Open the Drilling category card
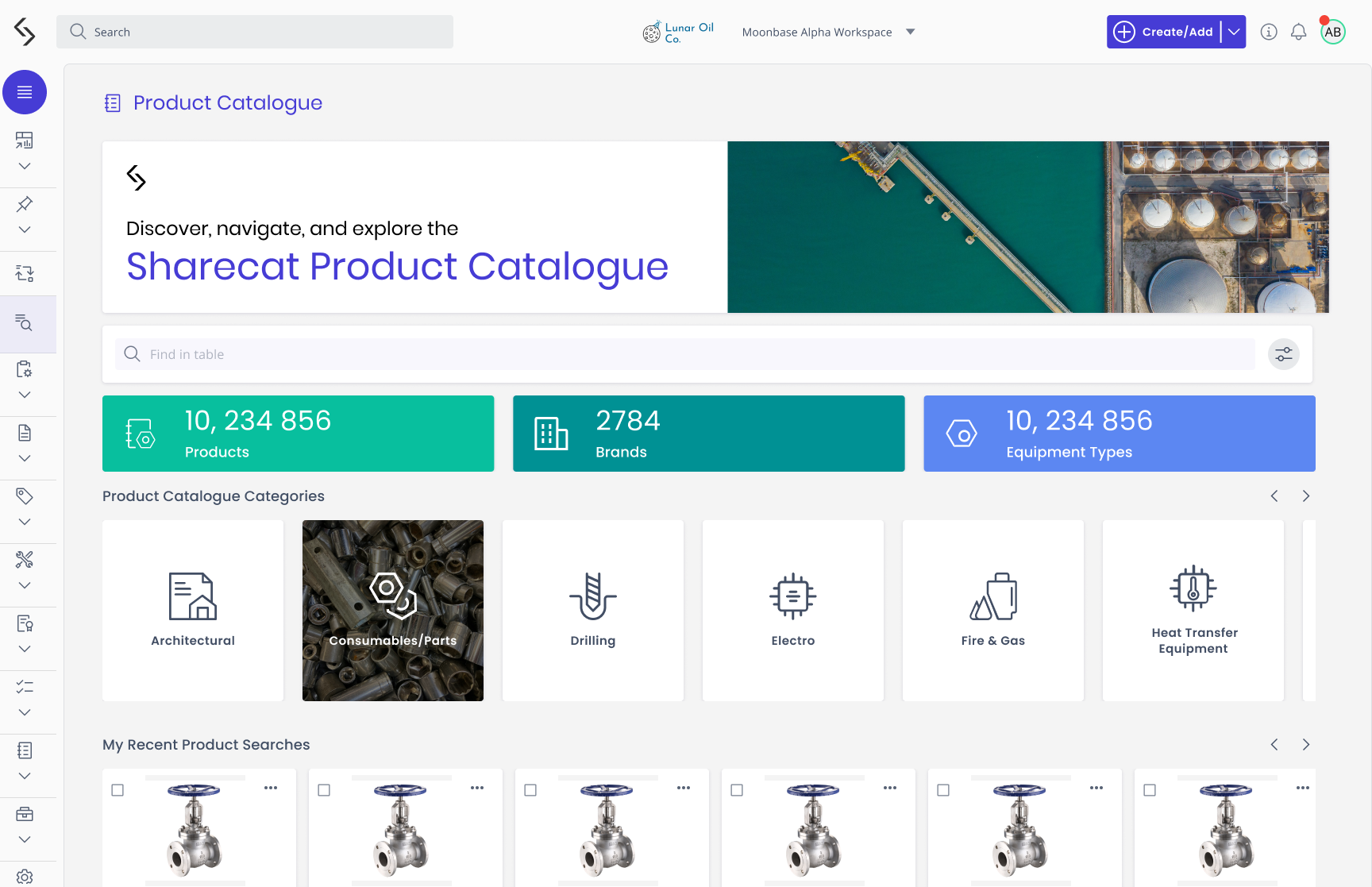The width and height of the screenshot is (1372, 887). [x=593, y=611]
